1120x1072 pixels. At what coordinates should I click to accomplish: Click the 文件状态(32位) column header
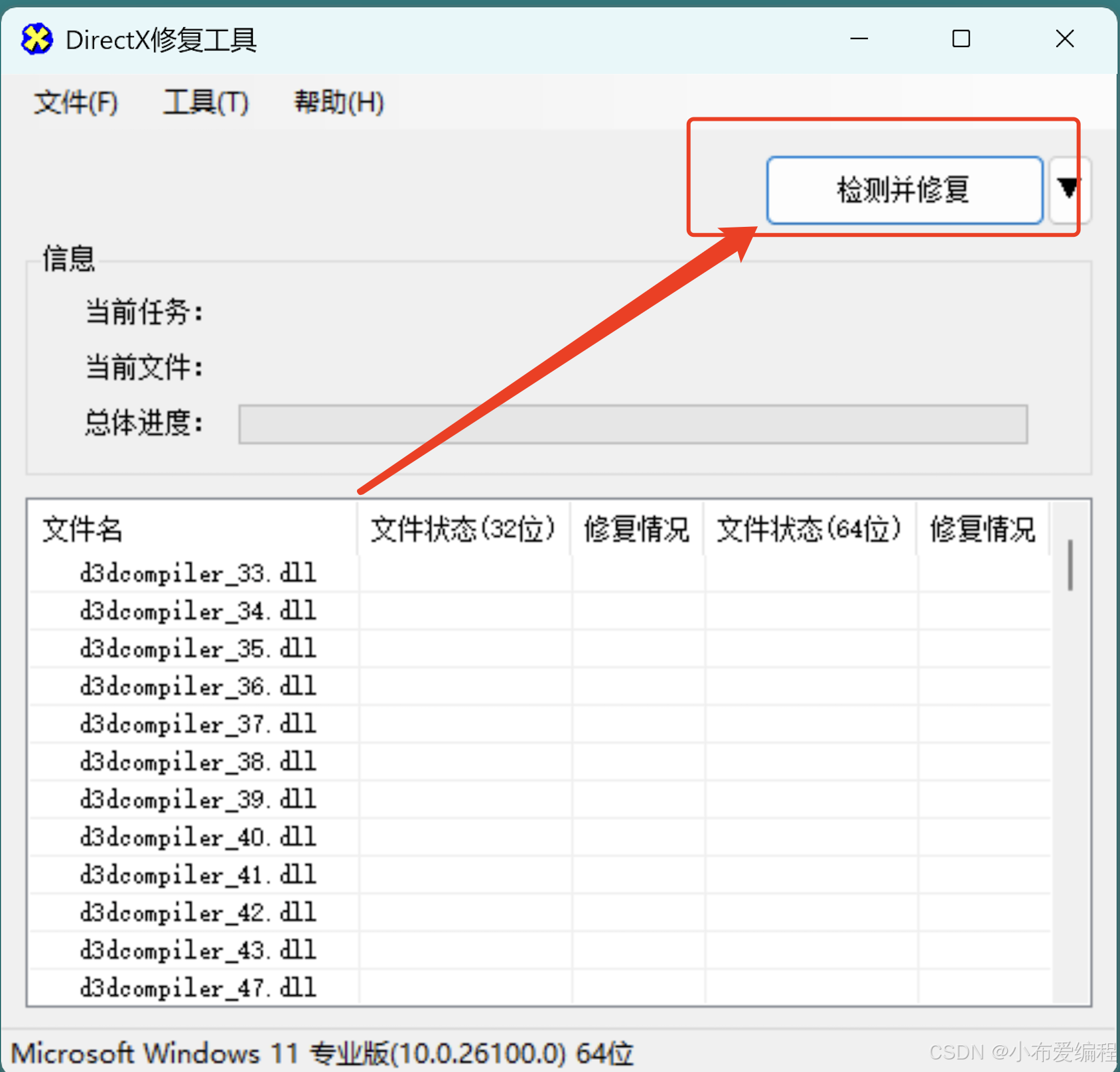464,529
